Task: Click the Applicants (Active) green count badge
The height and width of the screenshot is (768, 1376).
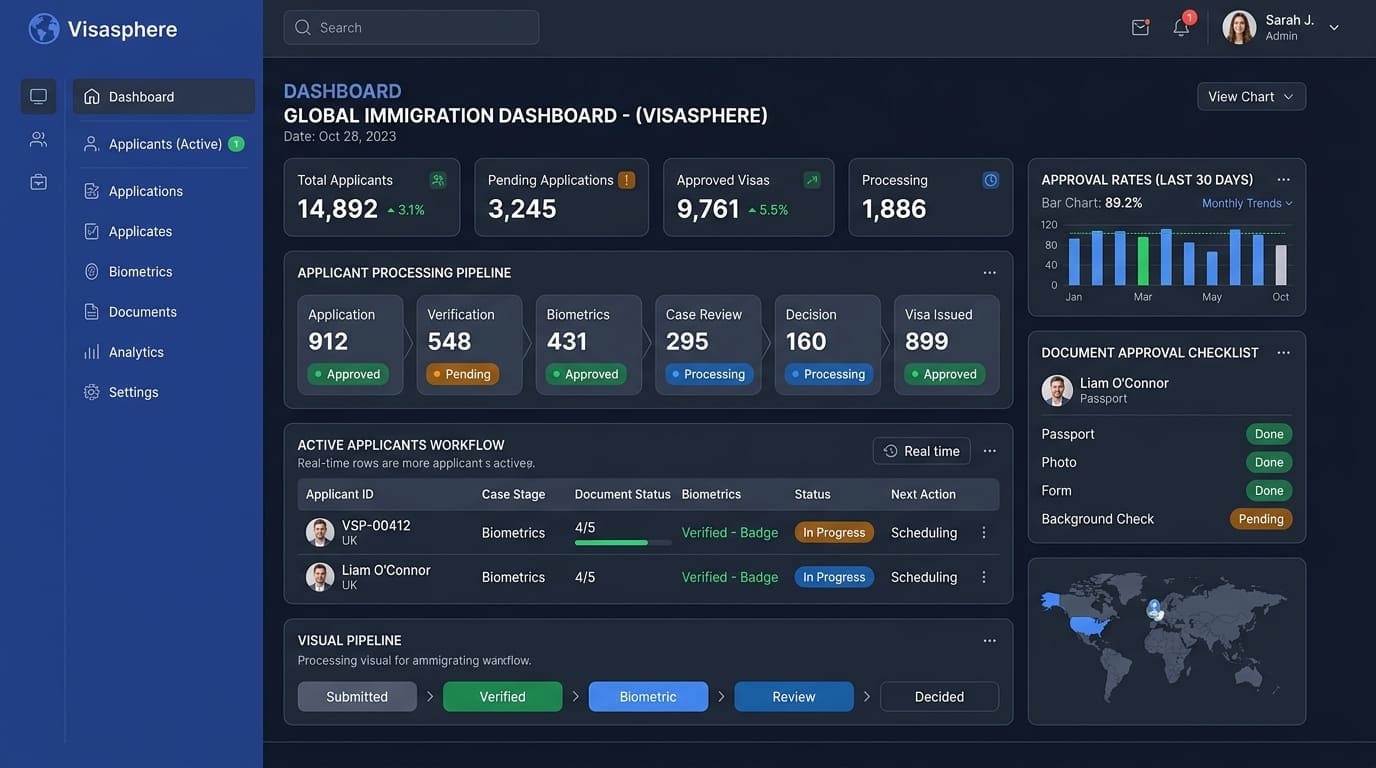Action: point(236,144)
